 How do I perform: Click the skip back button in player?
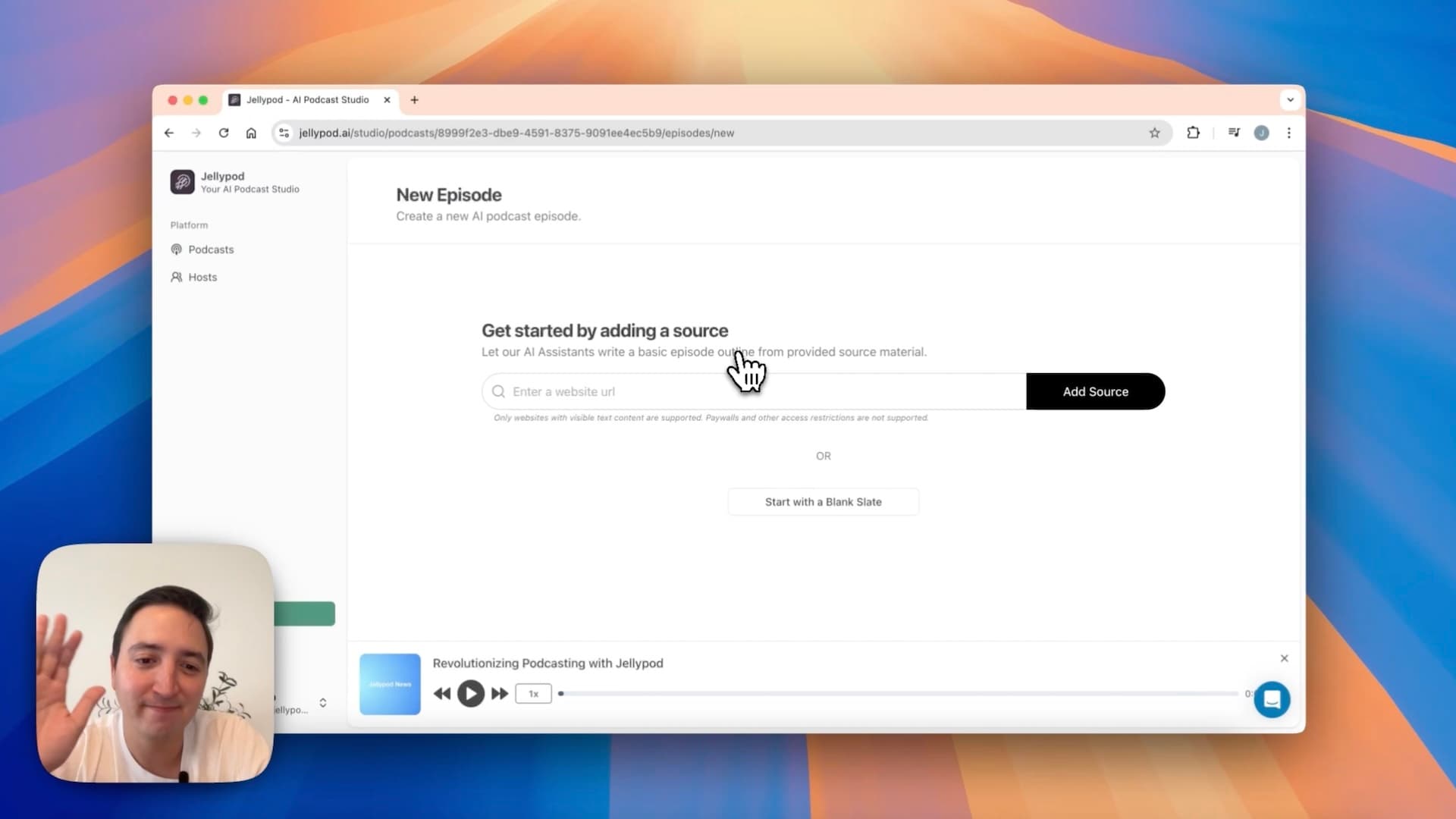point(442,693)
